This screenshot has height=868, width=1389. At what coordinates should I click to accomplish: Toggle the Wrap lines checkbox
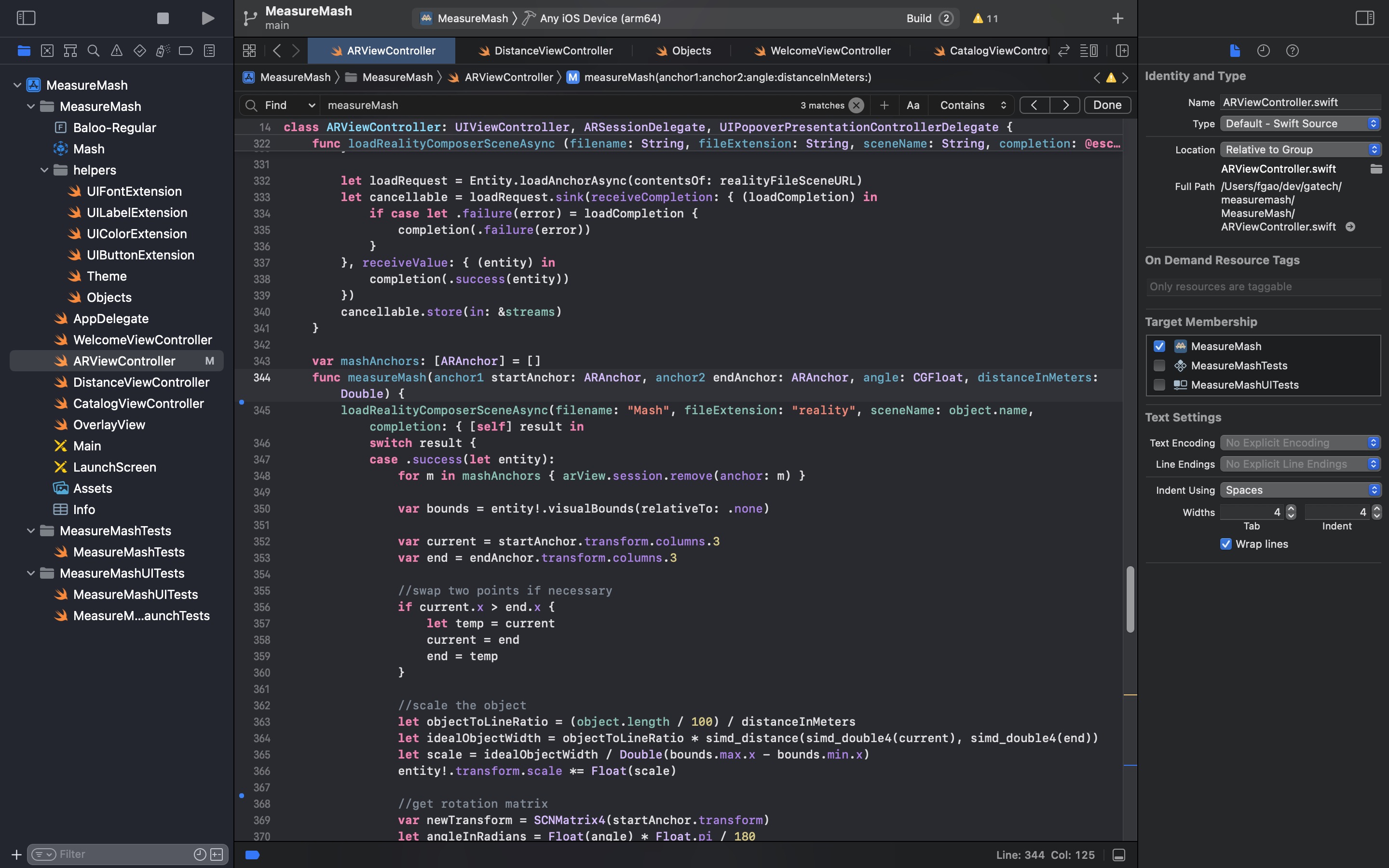[x=1226, y=543]
